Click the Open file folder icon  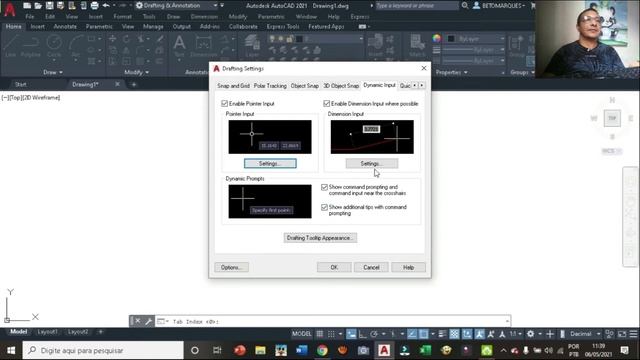tap(38, 6)
